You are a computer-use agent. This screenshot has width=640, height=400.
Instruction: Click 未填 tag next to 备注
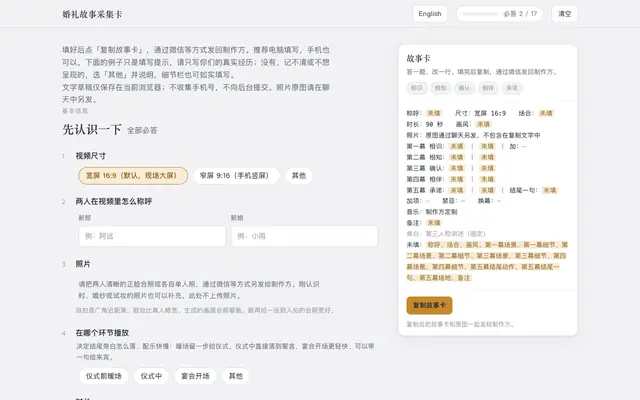[434, 223]
